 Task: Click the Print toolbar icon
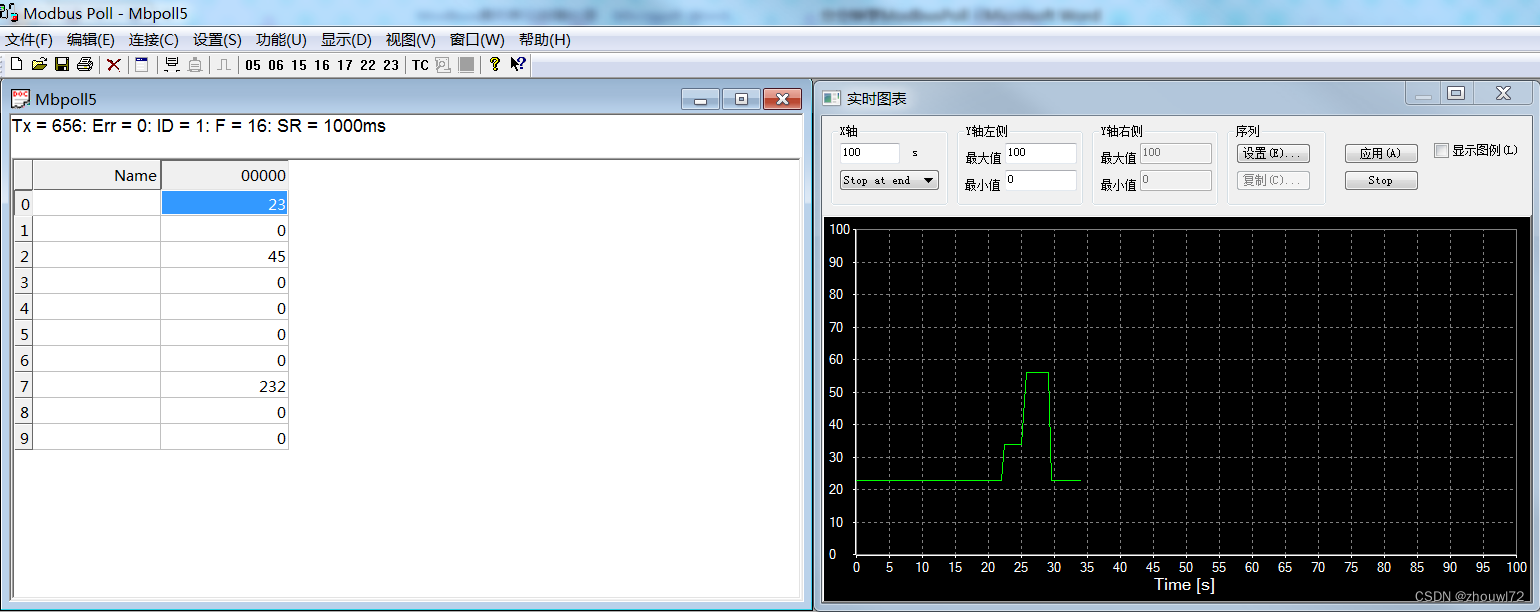85,65
